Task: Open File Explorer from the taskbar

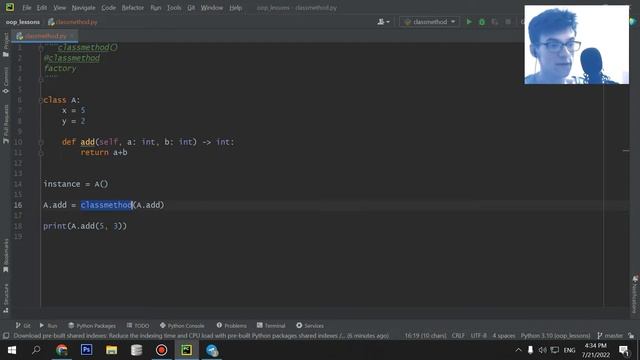Action: 111,350
